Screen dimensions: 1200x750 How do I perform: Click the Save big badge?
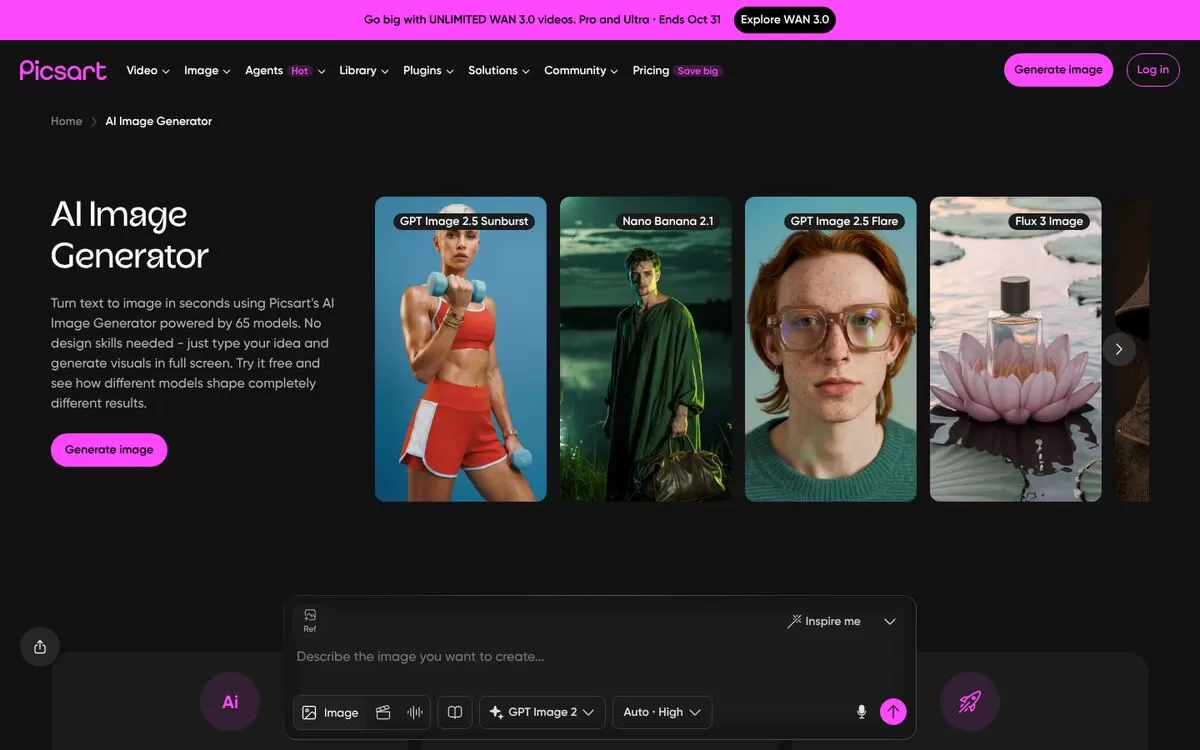tap(698, 71)
